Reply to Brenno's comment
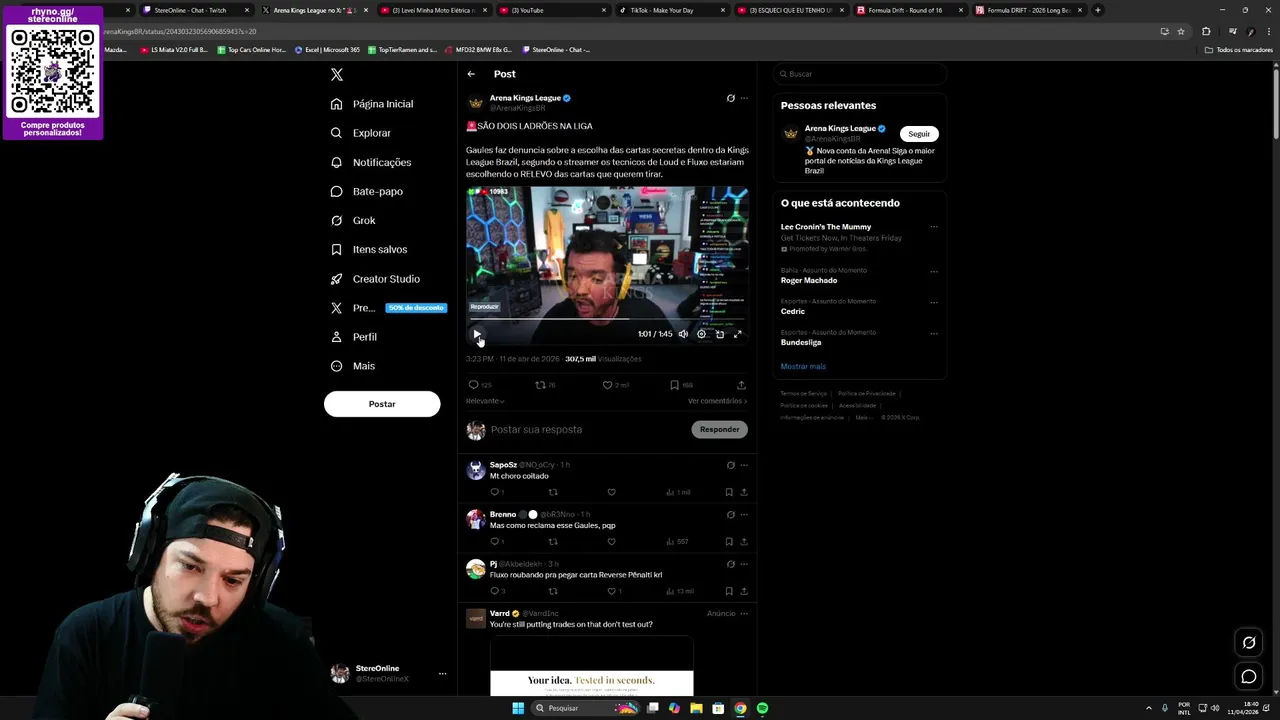Screen dimensions: 1280x720 pyautogui.click(x=496, y=542)
